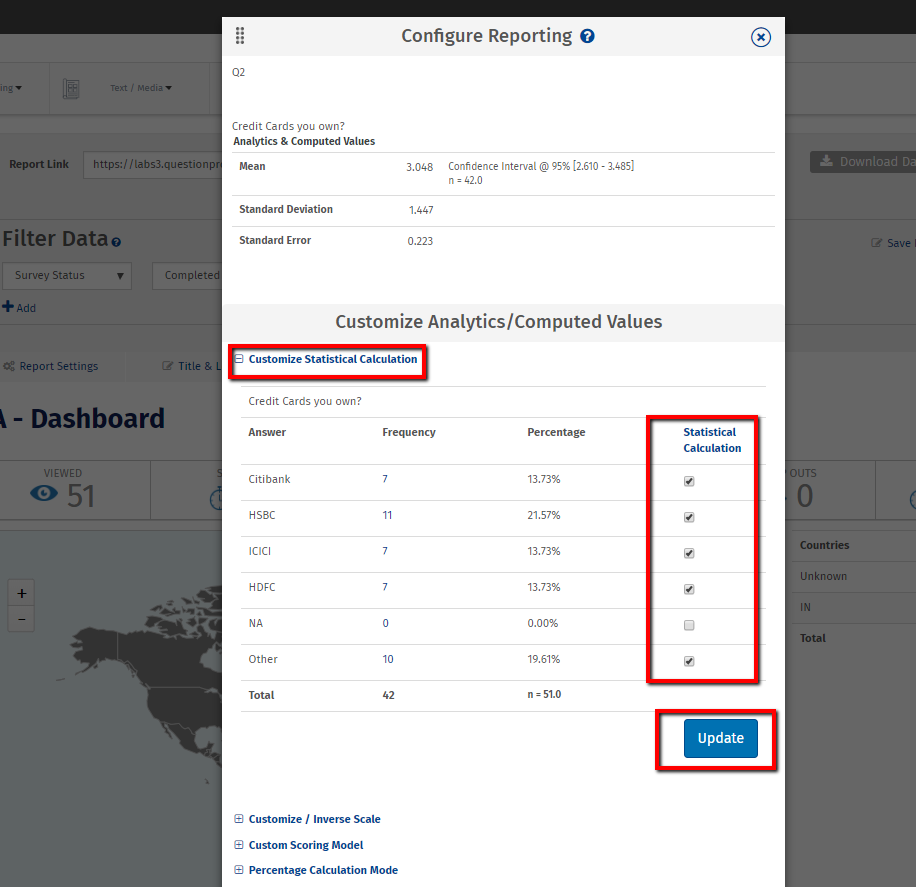Toggle the HSBC statistical calculation checkbox
This screenshot has height=887, width=916.
(689, 517)
